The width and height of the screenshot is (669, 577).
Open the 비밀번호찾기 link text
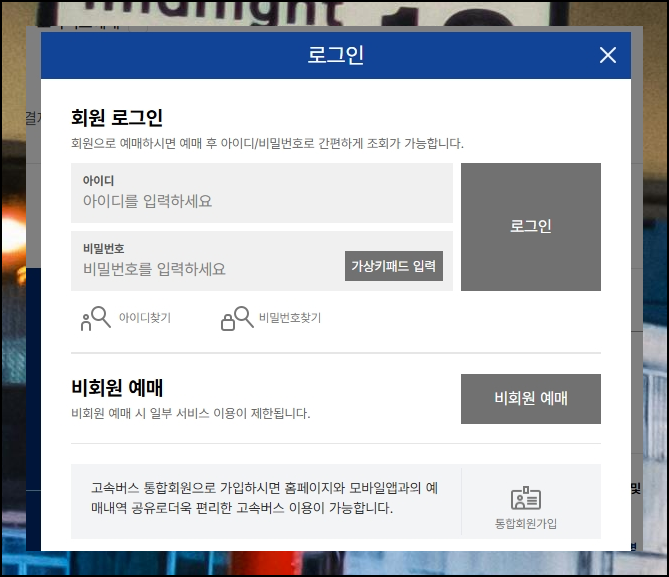(290, 318)
